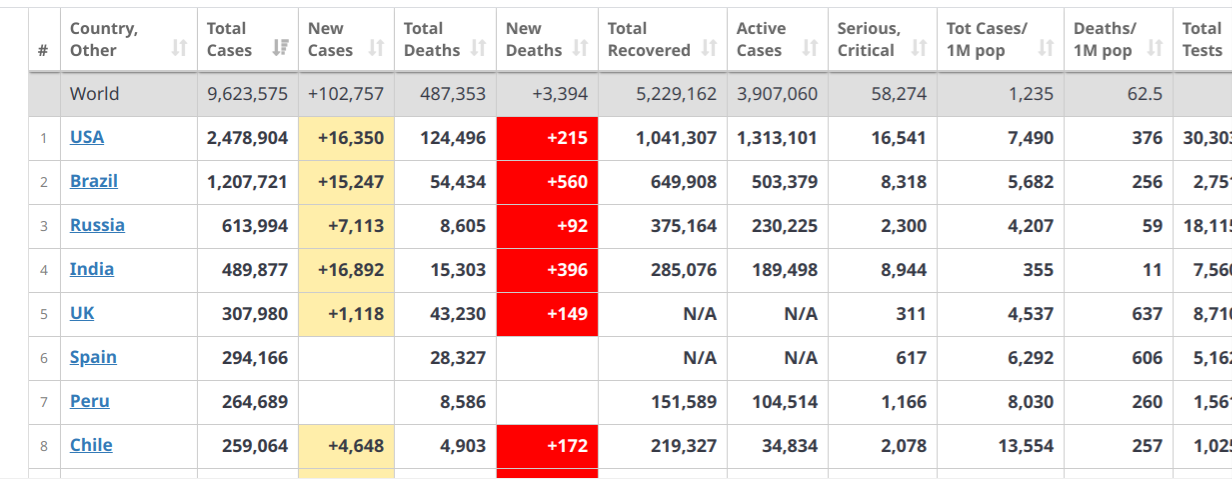Screen dimensions: 1232x479
Task: Sort by New Cases column arrows
Action: coord(376,47)
